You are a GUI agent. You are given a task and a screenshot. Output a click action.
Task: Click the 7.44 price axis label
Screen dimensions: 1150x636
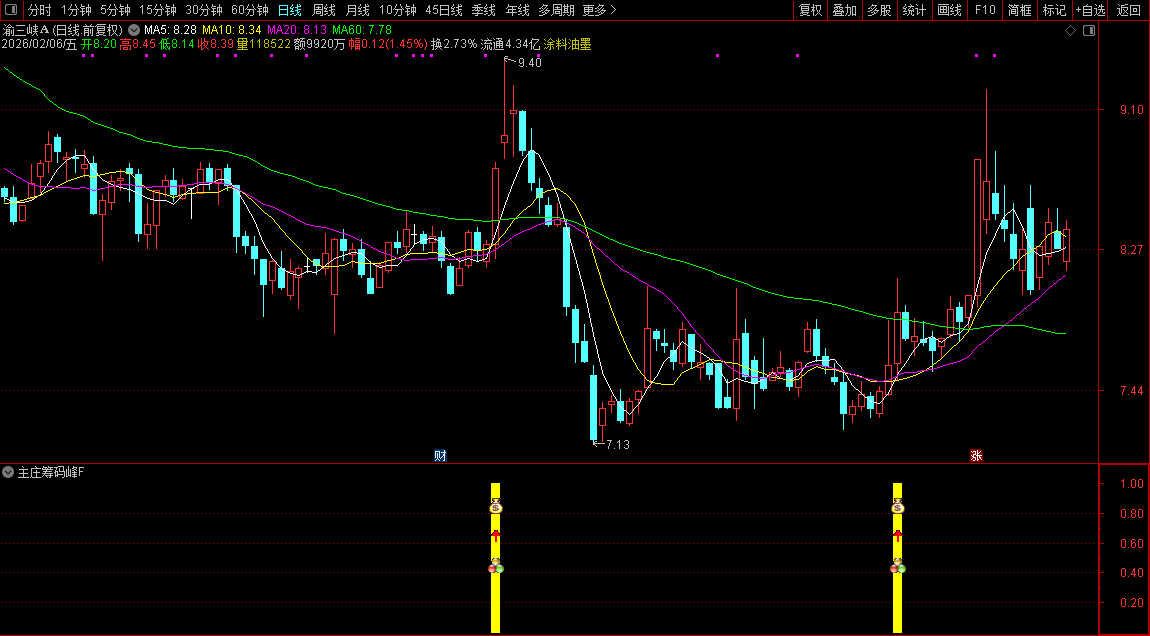1132,390
